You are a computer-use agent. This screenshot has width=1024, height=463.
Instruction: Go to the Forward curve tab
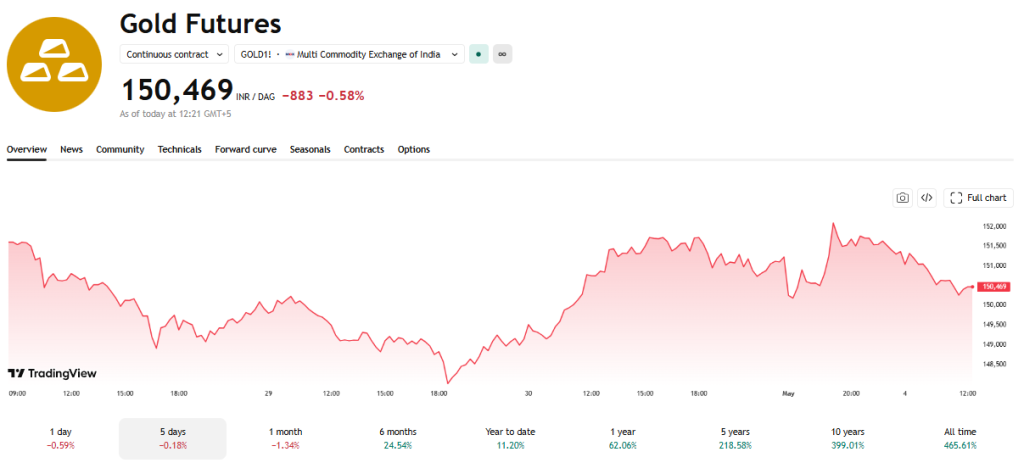246,150
